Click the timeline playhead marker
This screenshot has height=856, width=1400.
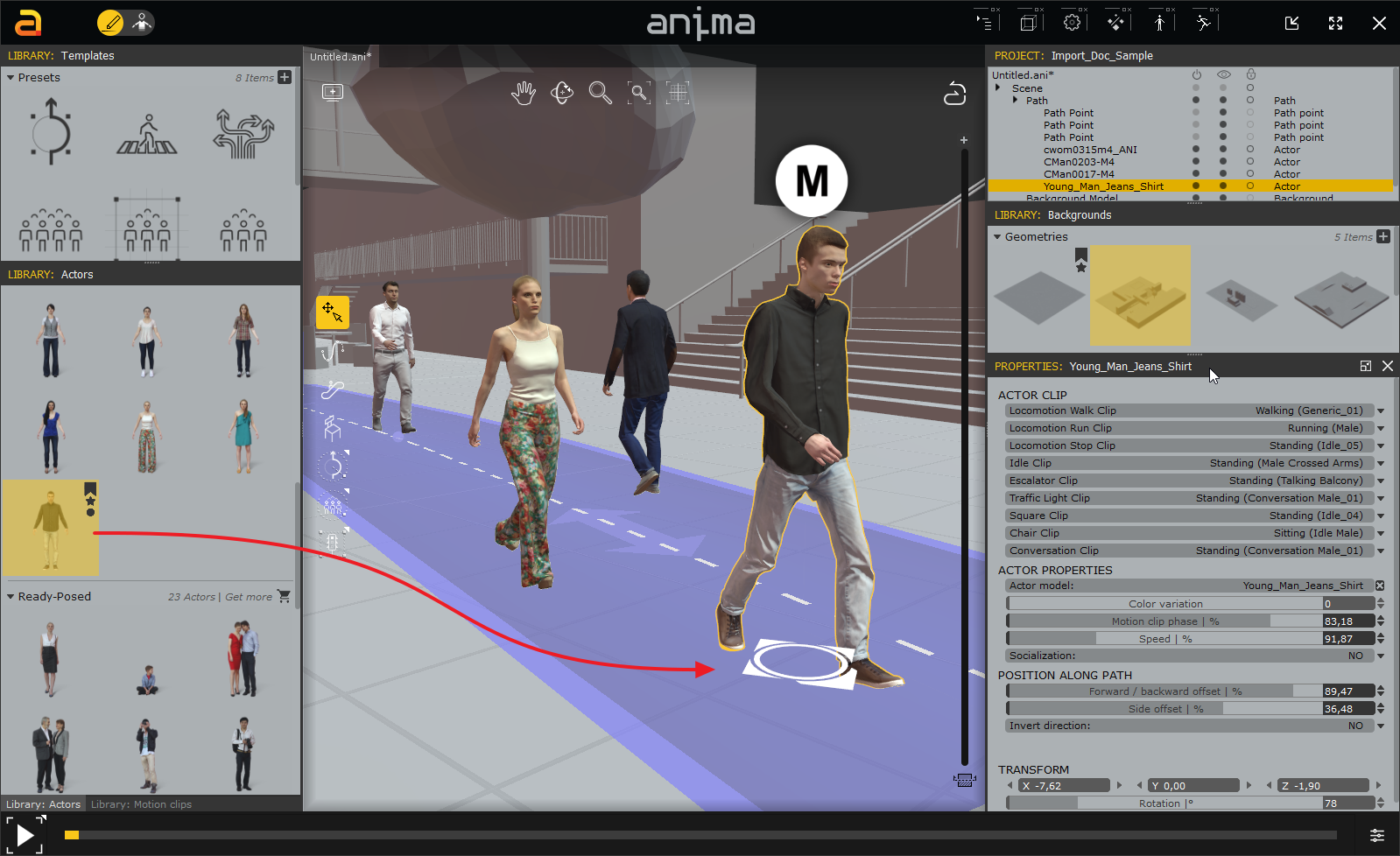pos(72,835)
